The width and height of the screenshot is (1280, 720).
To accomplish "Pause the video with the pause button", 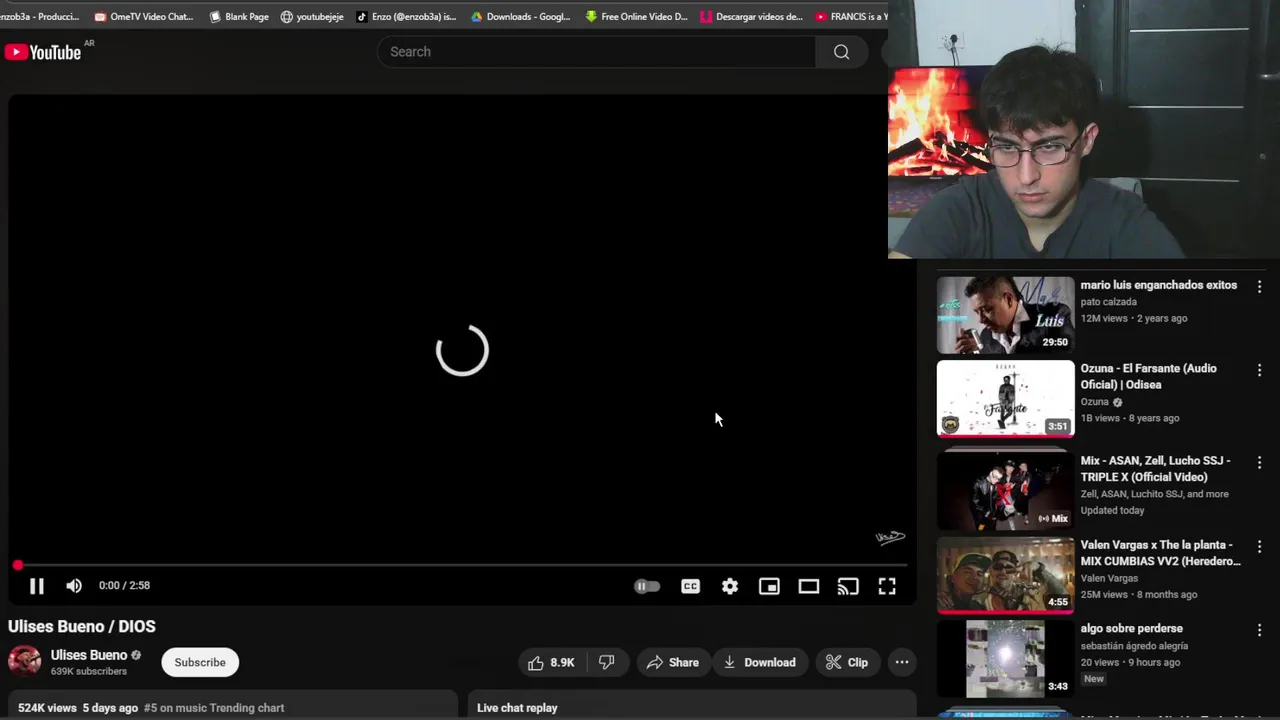I will tap(36, 586).
